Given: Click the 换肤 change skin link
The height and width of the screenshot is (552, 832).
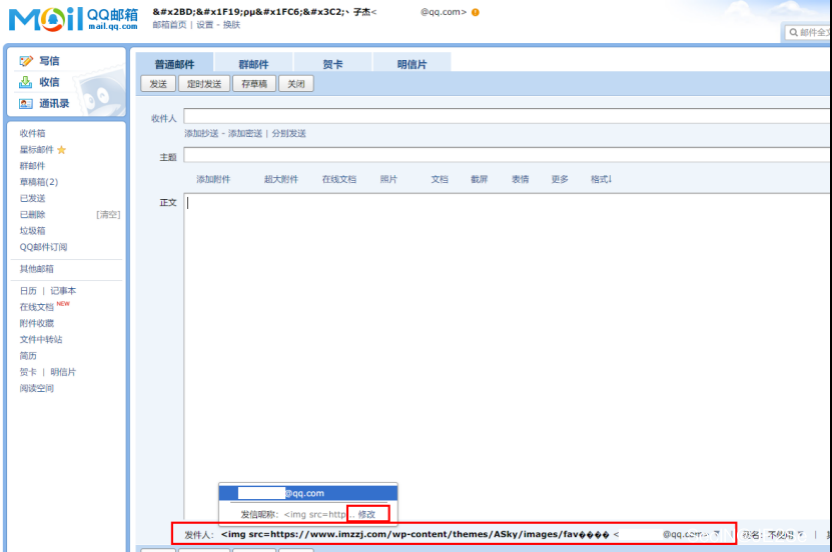Looking at the screenshot, I should (231, 25).
